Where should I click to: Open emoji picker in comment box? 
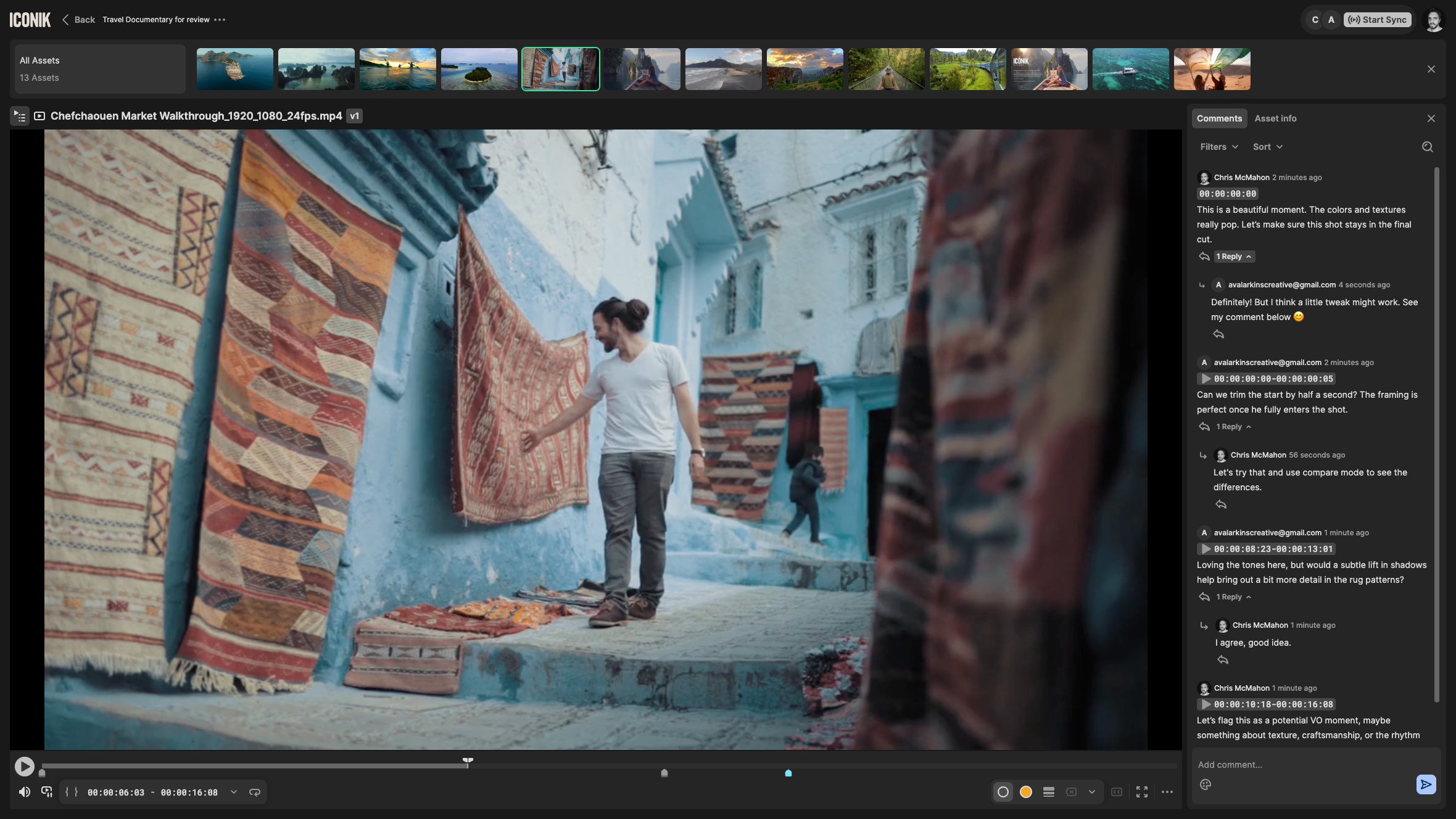1206,784
